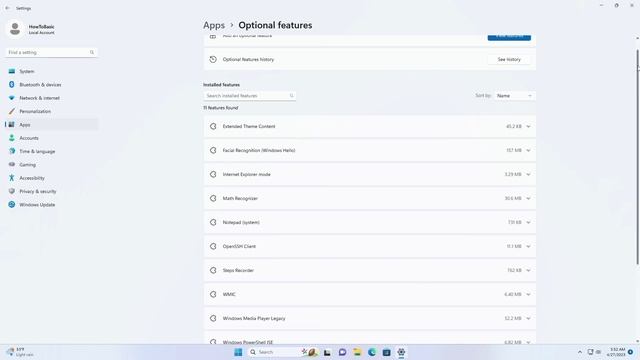Click the taskbar Search box
Viewport: 640px width, 360px height.
[282, 352]
